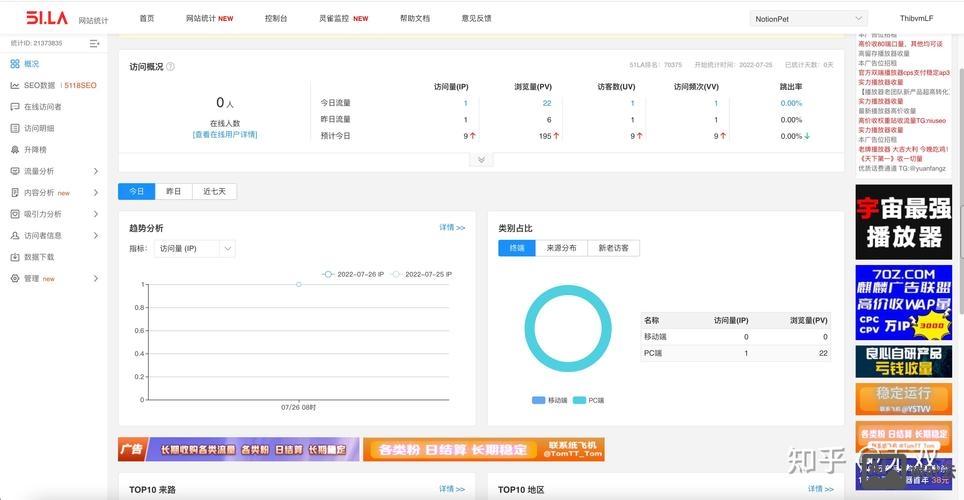Image resolution: width=964 pixels, height=500 pixels.
Task: Click the red ad text 官方双端播放器
Action: click(904, 73)
